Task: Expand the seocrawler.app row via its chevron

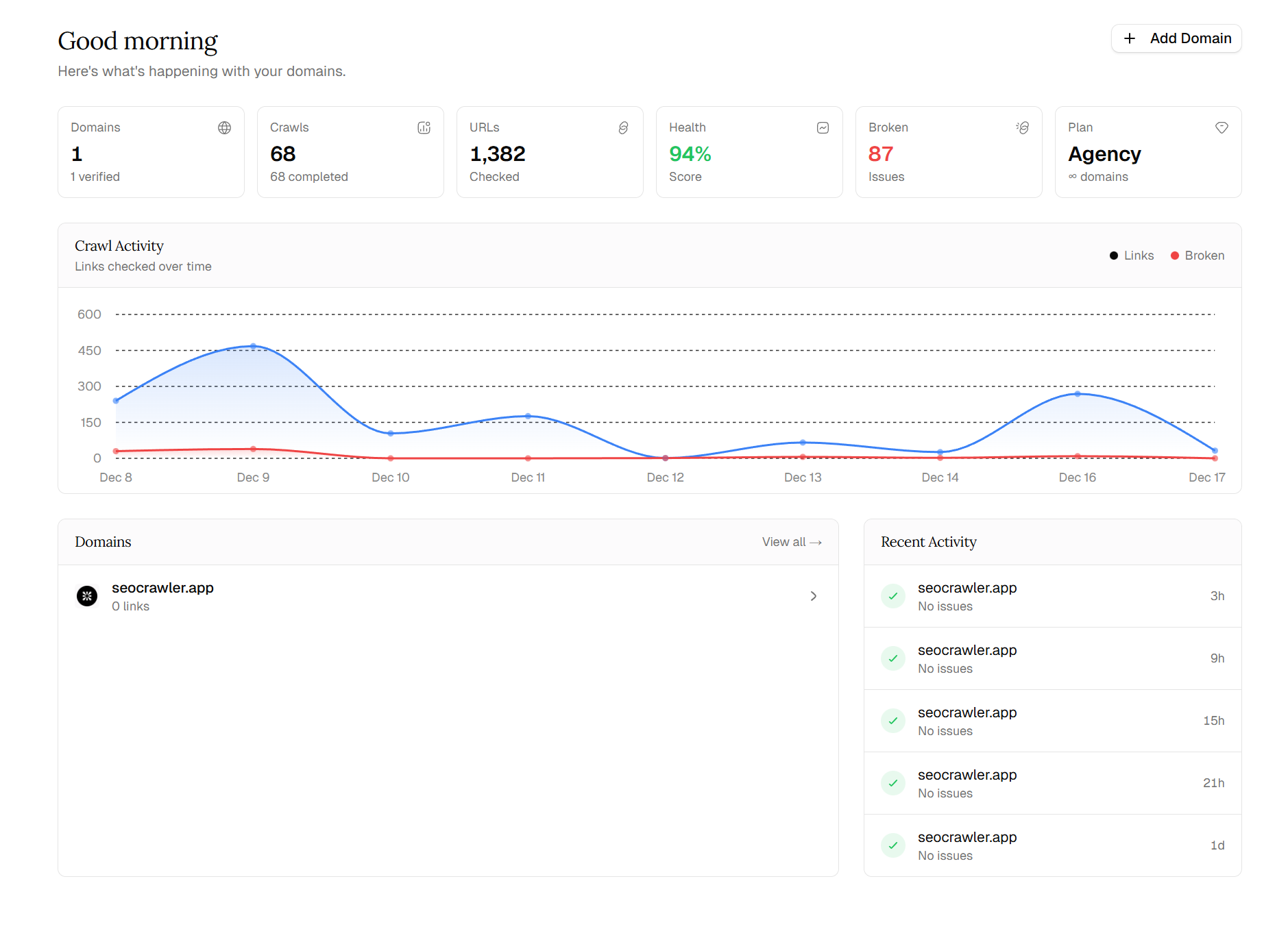Action: [x=814, y=596]
